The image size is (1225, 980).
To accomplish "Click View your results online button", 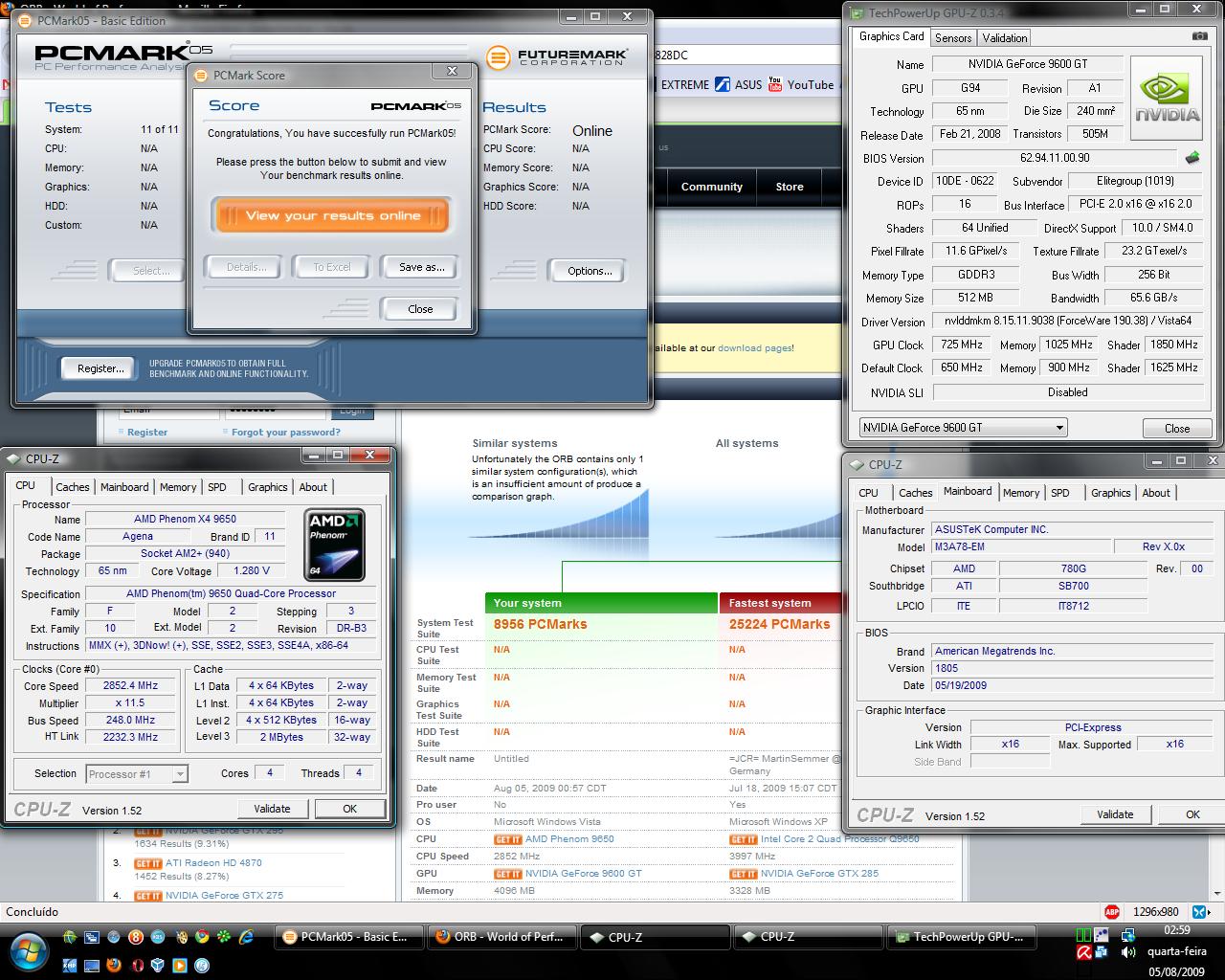I will [x=332, y=215].
